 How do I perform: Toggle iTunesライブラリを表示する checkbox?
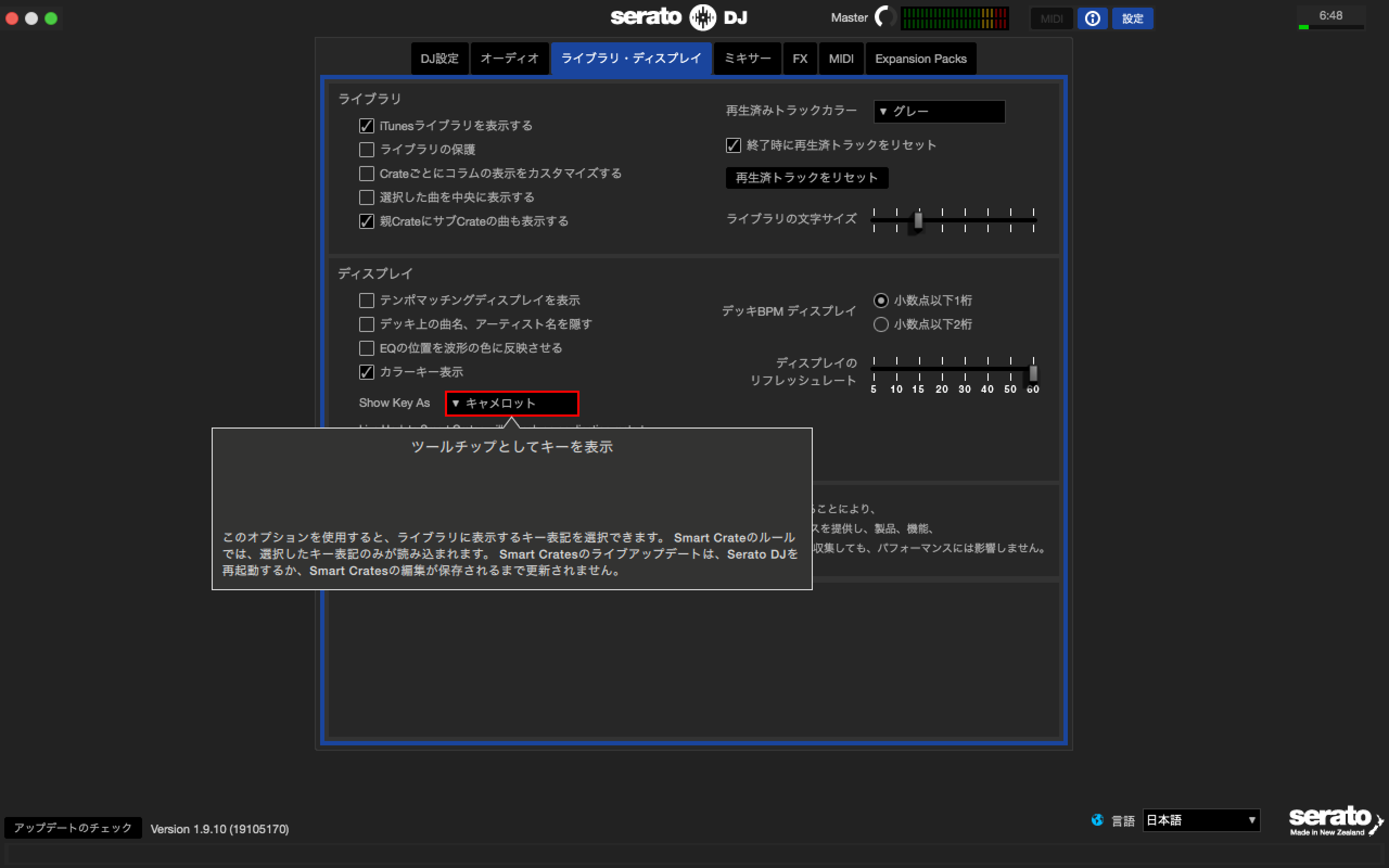click(366, 126)
